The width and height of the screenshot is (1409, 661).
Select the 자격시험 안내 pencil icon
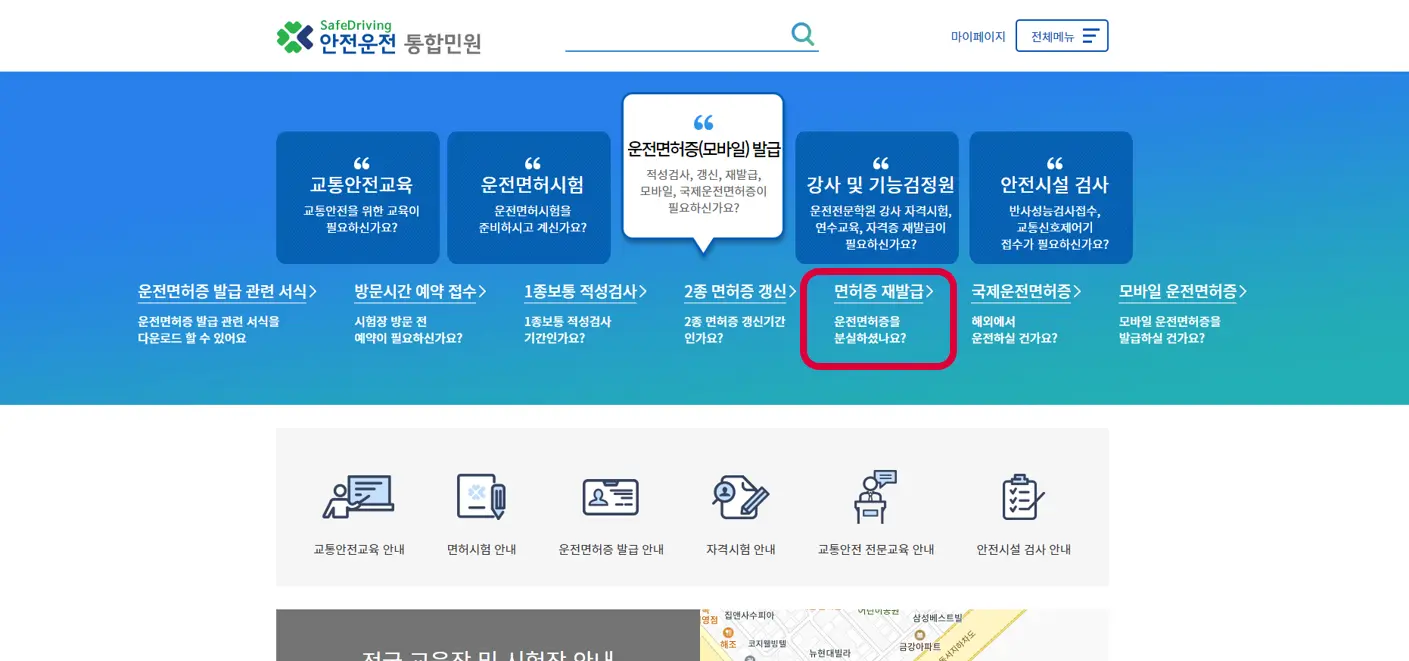tap(741, 497)
